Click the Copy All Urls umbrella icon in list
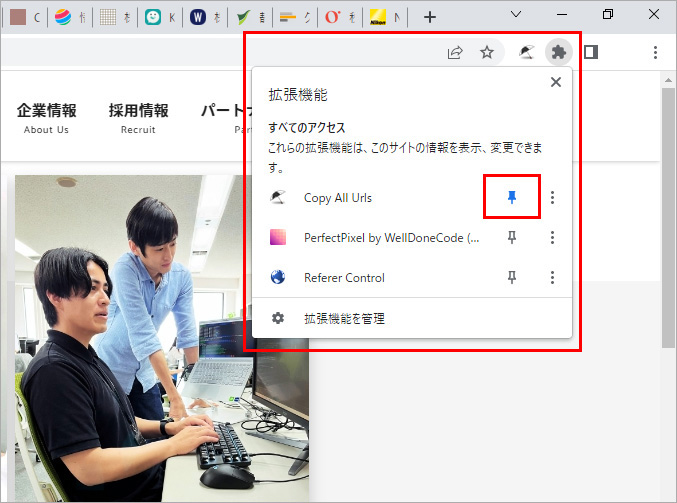 pos(278,197)
